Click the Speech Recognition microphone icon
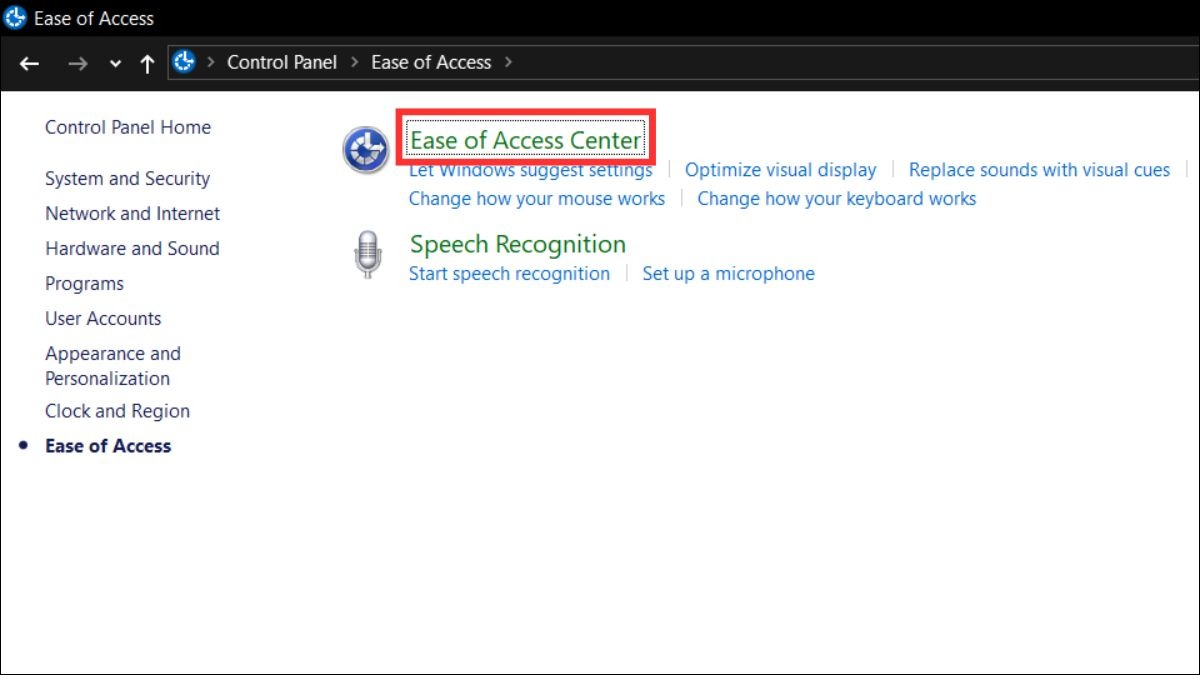1200x675 pixels. pyautogui.click(x=368, y=254)
